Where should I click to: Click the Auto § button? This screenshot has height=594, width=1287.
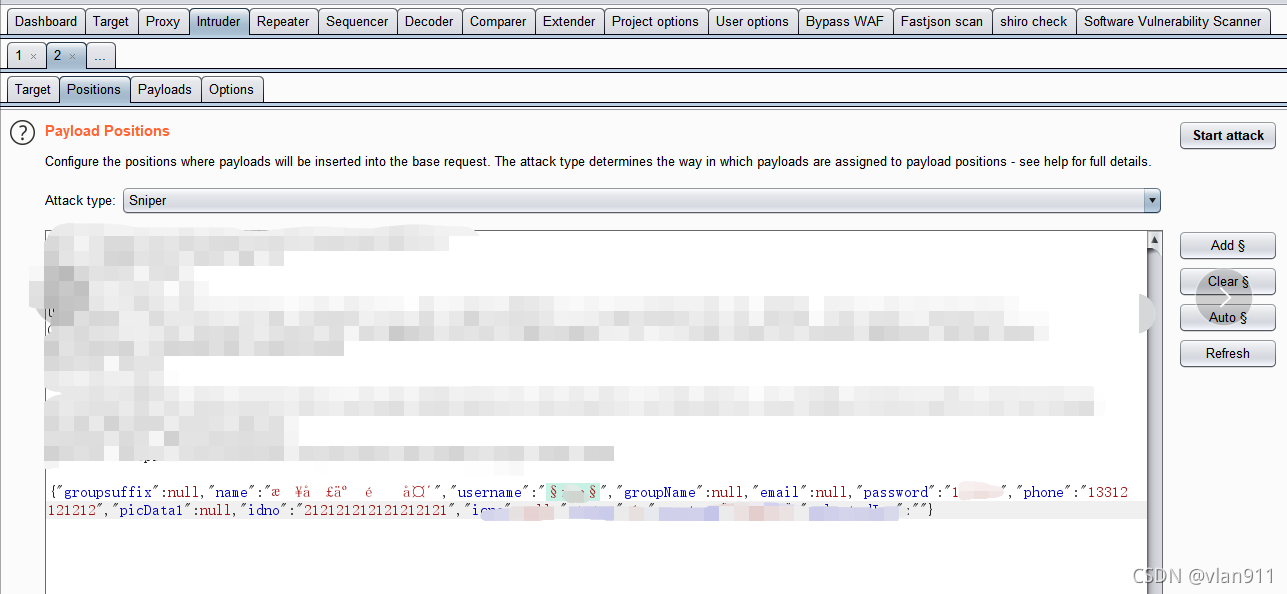coord(1228,317)
